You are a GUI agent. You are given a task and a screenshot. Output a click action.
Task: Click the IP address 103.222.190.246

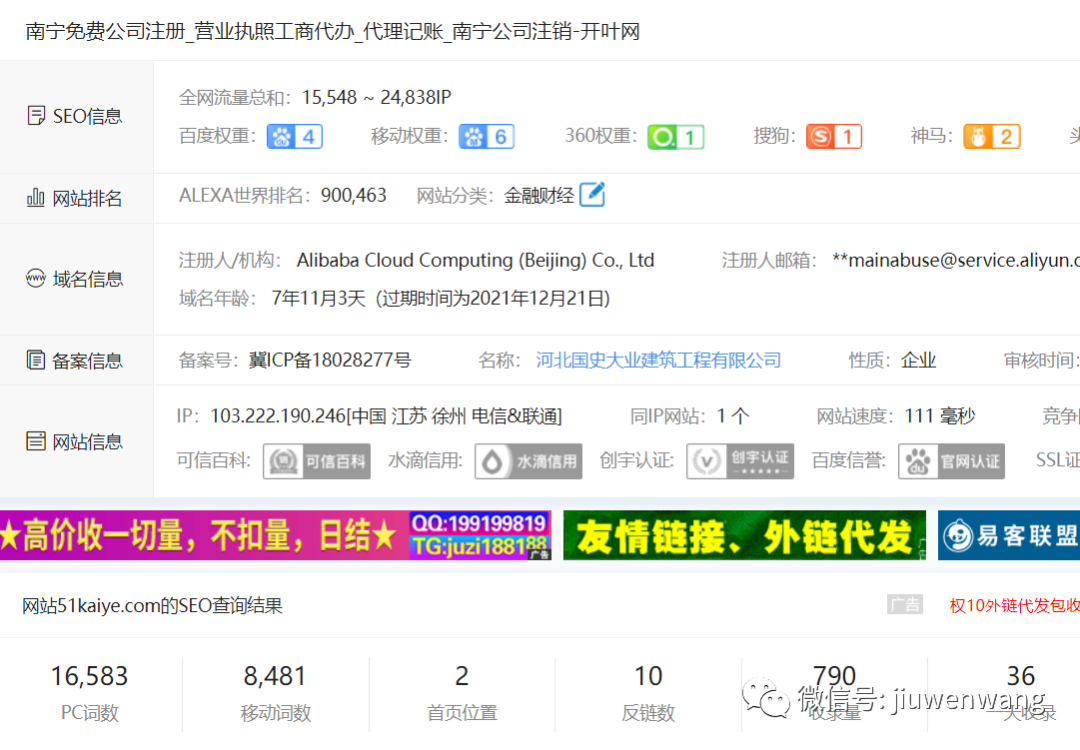[x=278, y=416]
